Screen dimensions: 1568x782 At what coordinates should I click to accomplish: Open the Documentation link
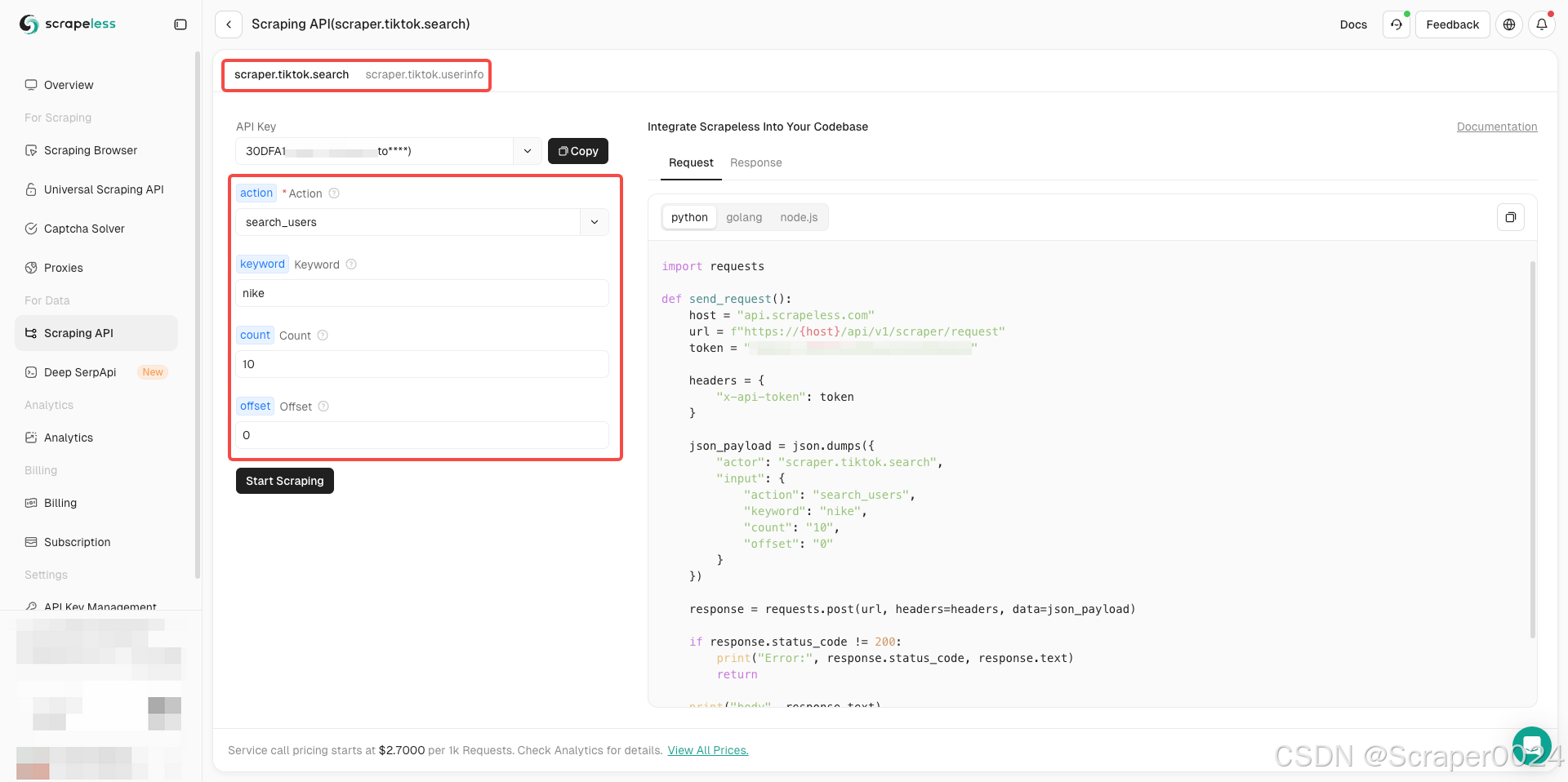[1497, 127]
